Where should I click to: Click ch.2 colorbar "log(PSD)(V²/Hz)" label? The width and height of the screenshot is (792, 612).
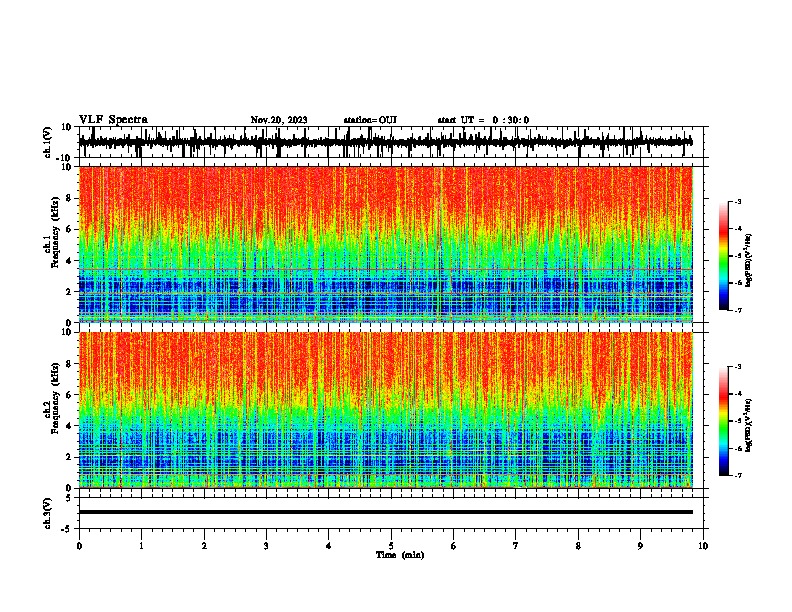(748, 425)
